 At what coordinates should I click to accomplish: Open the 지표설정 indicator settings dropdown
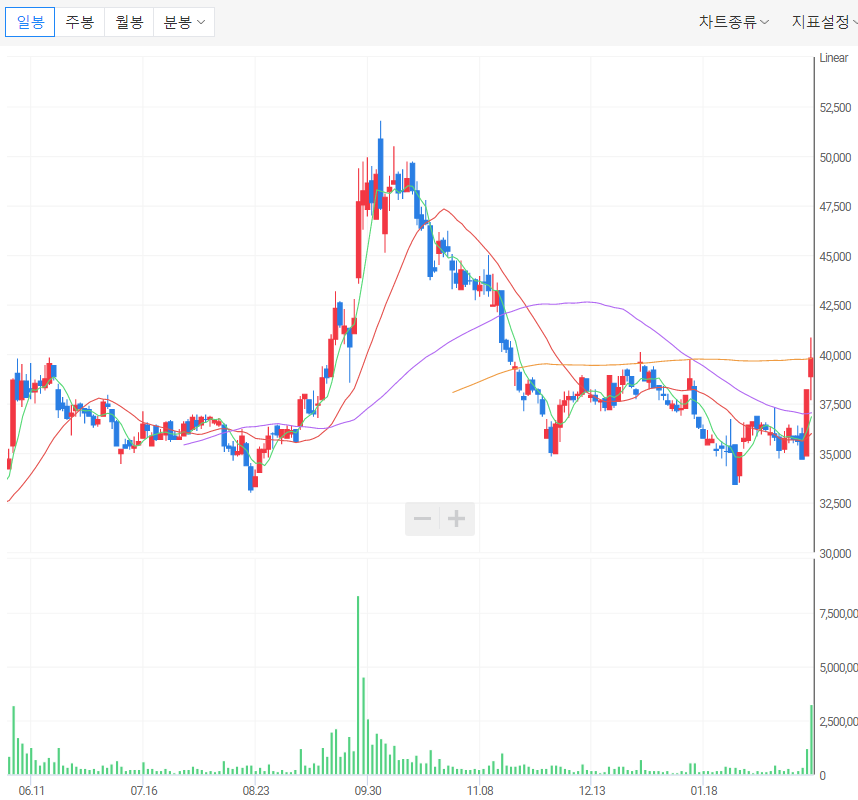(825, 22)
